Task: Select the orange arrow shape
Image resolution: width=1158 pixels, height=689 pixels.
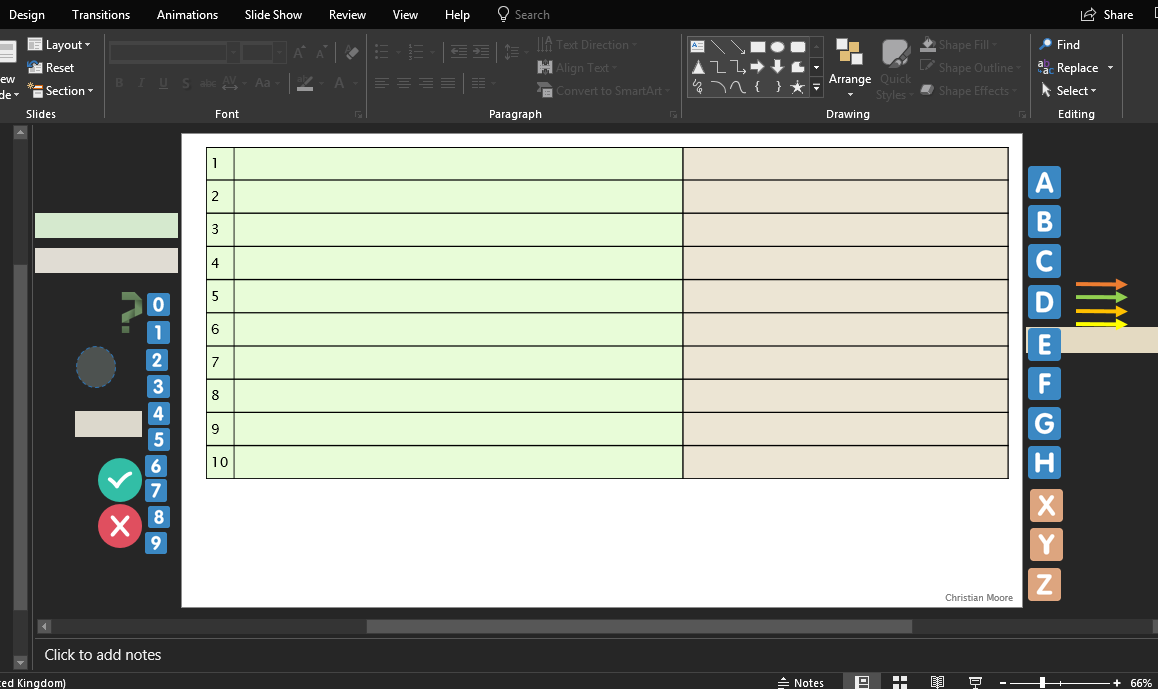Action: click(x=1101, y=284)
